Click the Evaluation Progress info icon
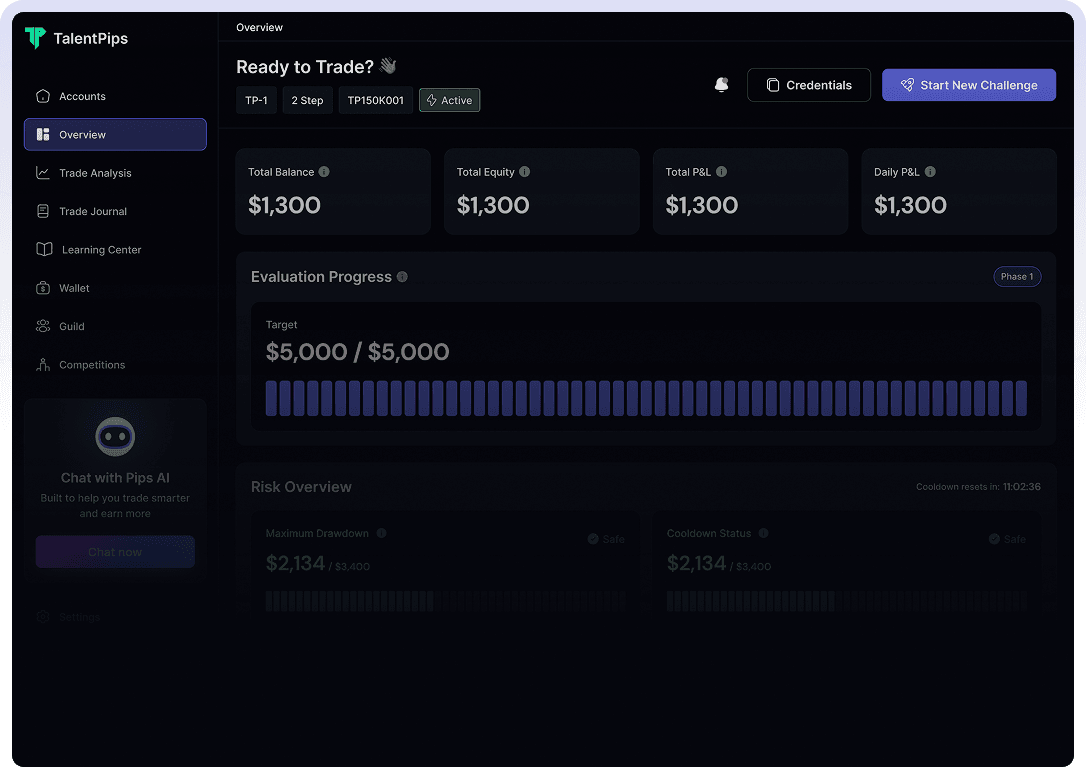The height and width of the screenshot is (779, 1086). click(x=402, y=277)
